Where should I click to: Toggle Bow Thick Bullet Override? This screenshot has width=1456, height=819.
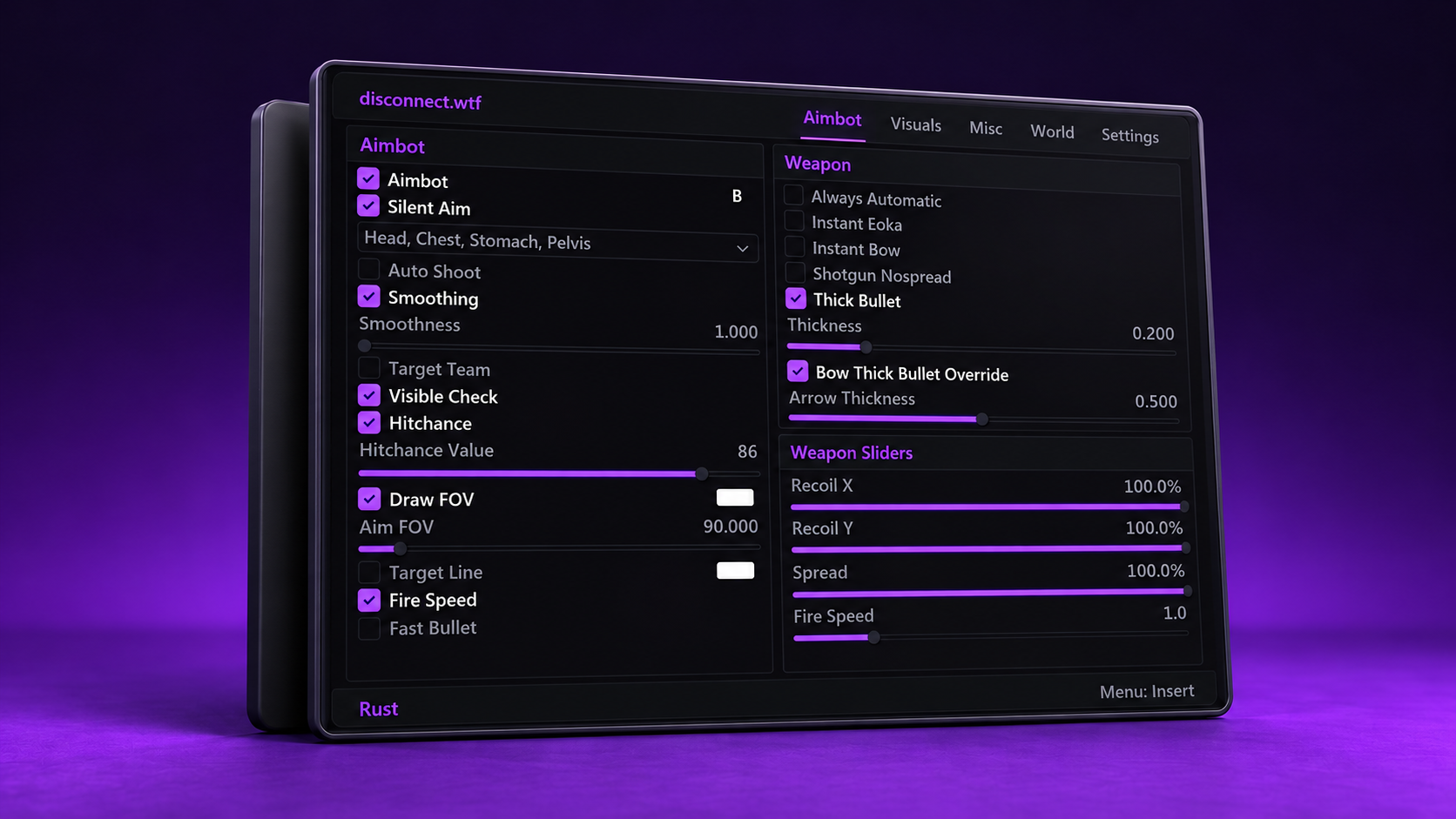pos(798,372)
